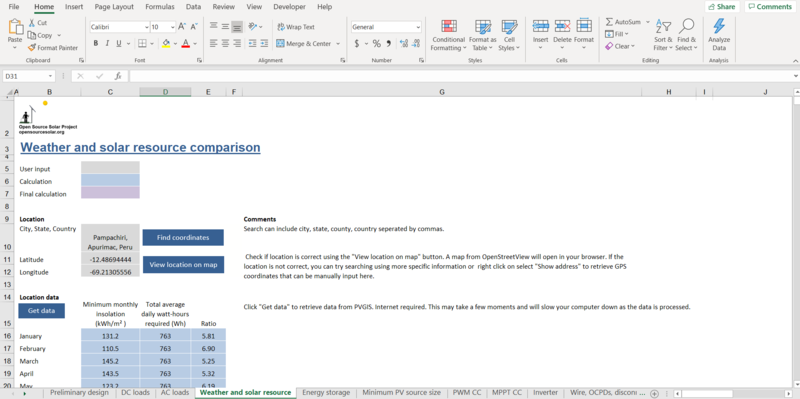Open the Comments pane button
This screenshot has height=399, width=800.
[x=770, y=7]
